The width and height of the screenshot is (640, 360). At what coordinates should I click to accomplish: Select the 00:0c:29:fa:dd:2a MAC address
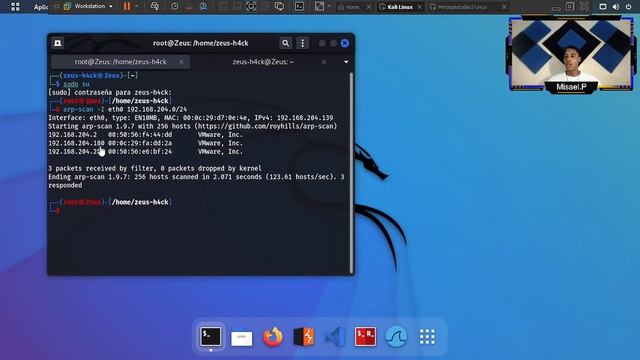(x=140, y=143)
